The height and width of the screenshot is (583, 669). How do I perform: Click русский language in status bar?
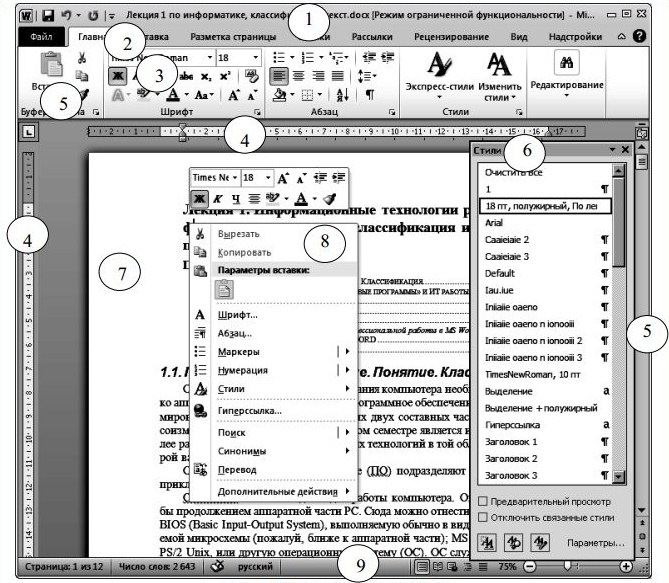click(255, 566)
